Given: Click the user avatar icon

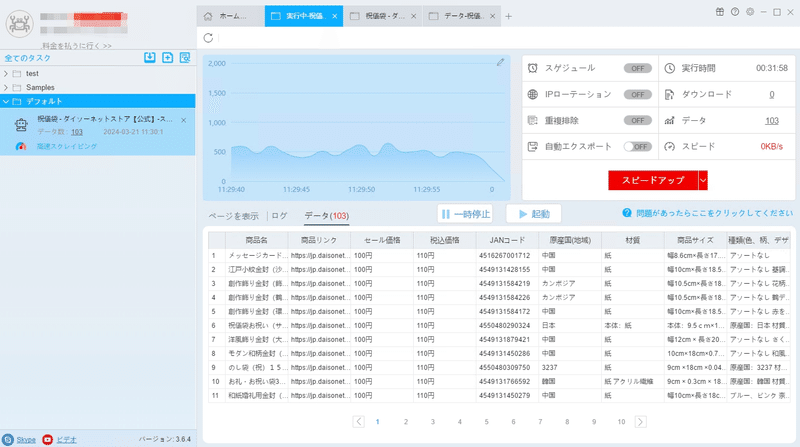Looking at the screenshot, I should point(19,23).
